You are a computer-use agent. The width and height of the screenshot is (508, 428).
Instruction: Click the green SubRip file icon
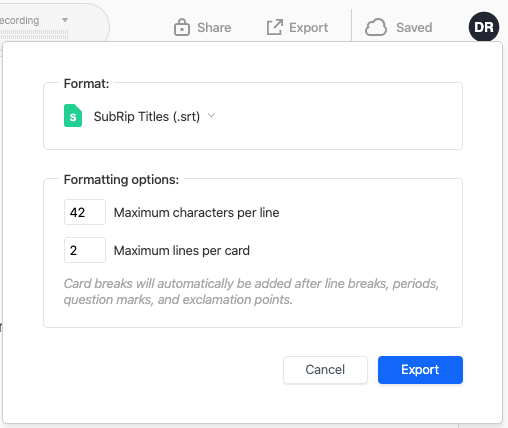[x=73, y=116]
